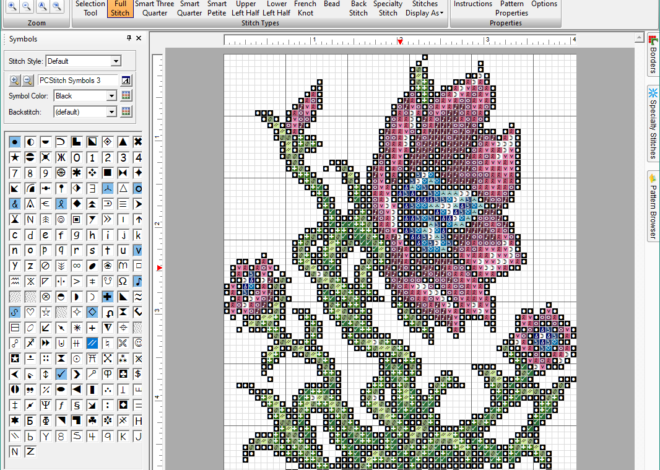
Task: Select the Omega symbol
Action: point(123,281)
